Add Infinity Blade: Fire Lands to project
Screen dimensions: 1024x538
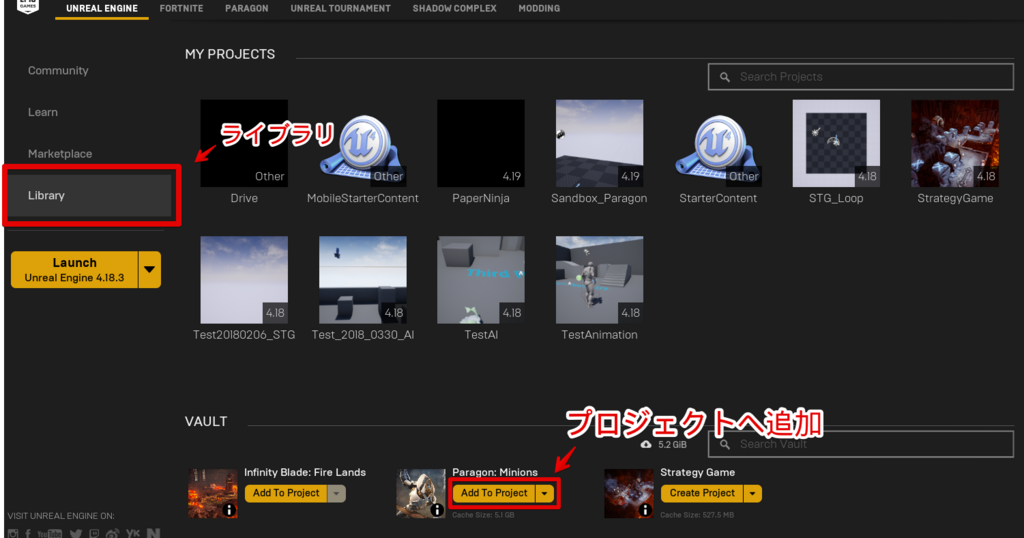(x=286, y=494)
